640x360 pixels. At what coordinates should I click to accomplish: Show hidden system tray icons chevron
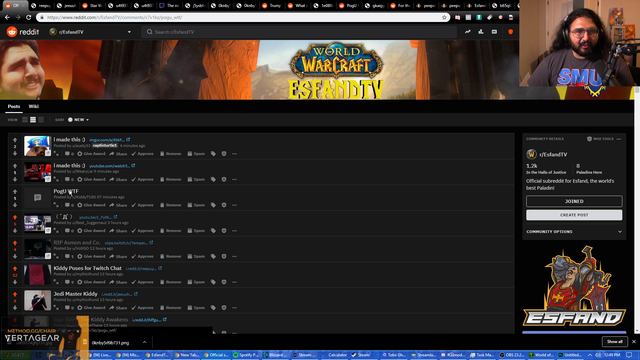590,355
